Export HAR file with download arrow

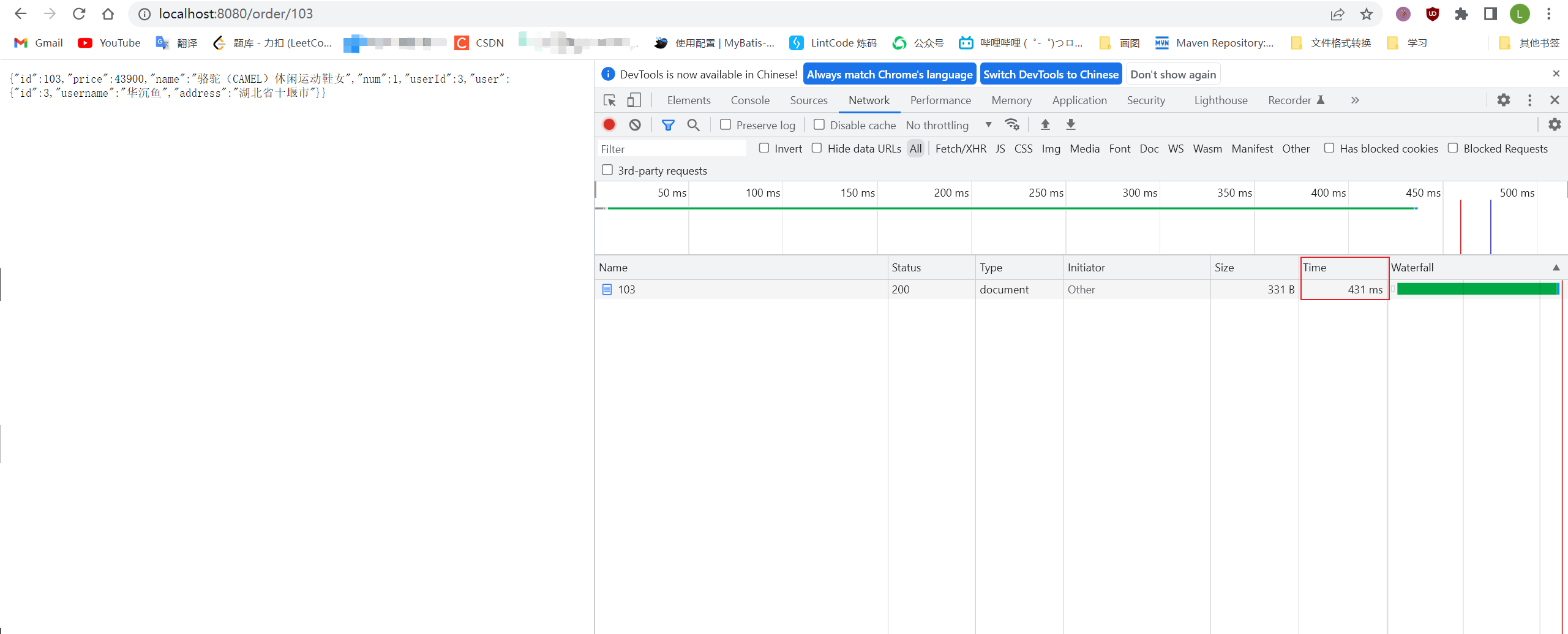[x=1071, y=124]
